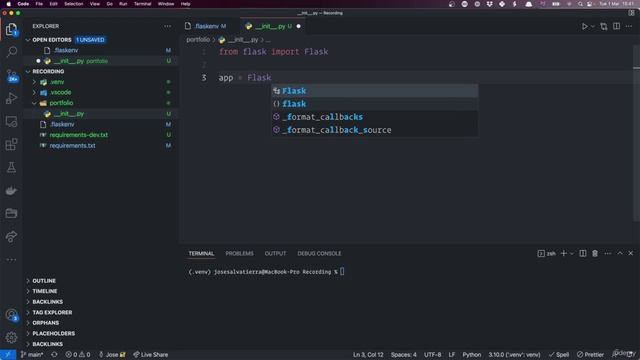Image resolution: width=640 pixels, height=360 pixels.
Task: Open the Docker view in activity bar
Action: tap(11, 191)
